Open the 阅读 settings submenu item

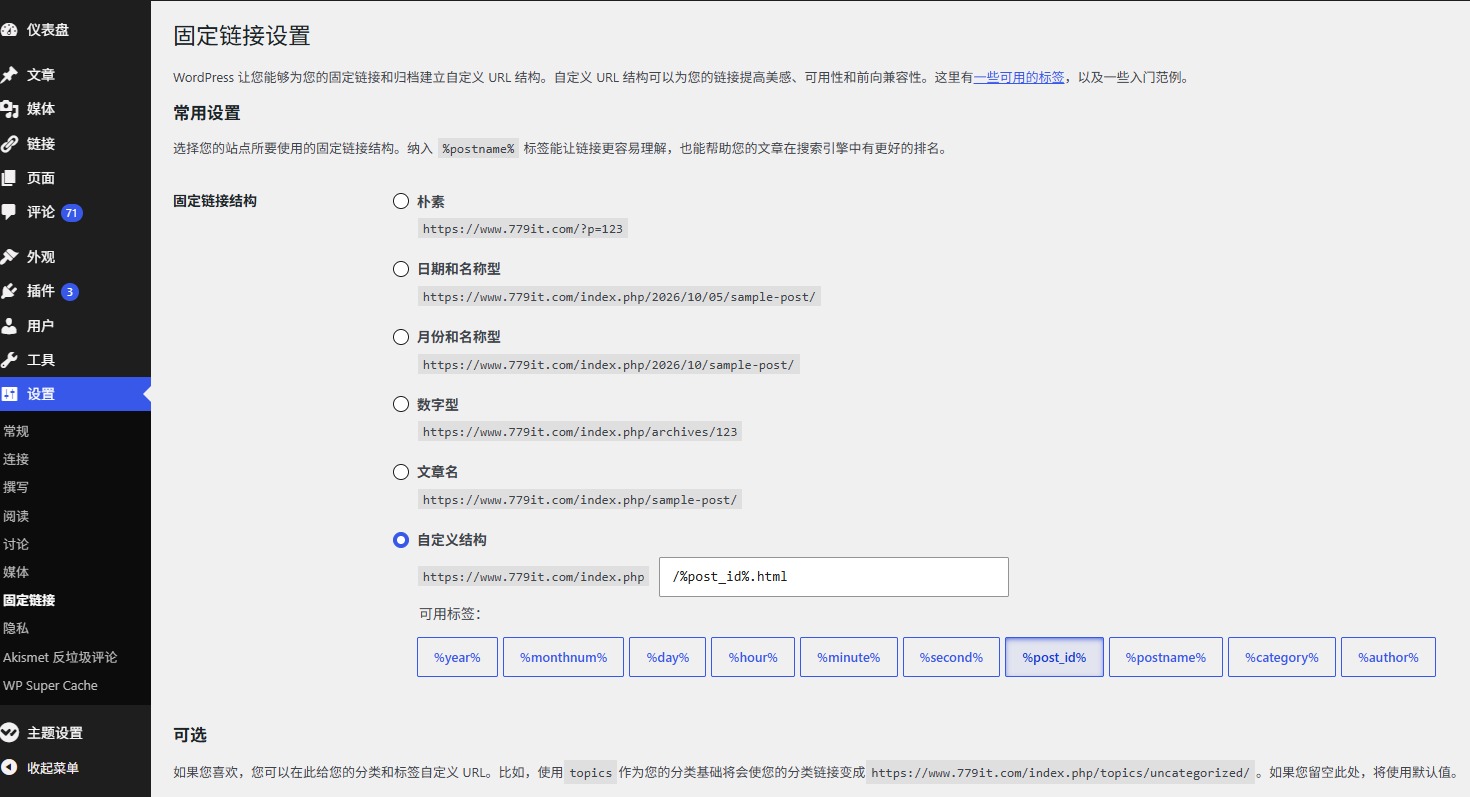[x=16, y=516]
